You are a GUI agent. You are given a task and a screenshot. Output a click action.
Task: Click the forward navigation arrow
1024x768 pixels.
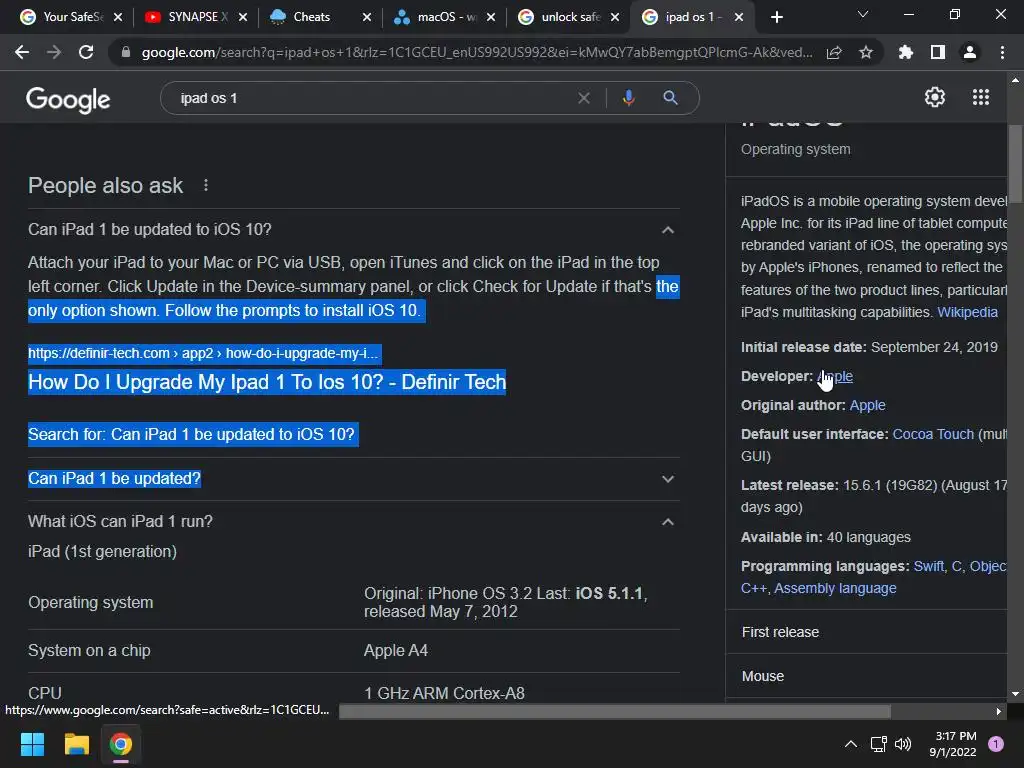pyautogui.click(x=54, y=52)
